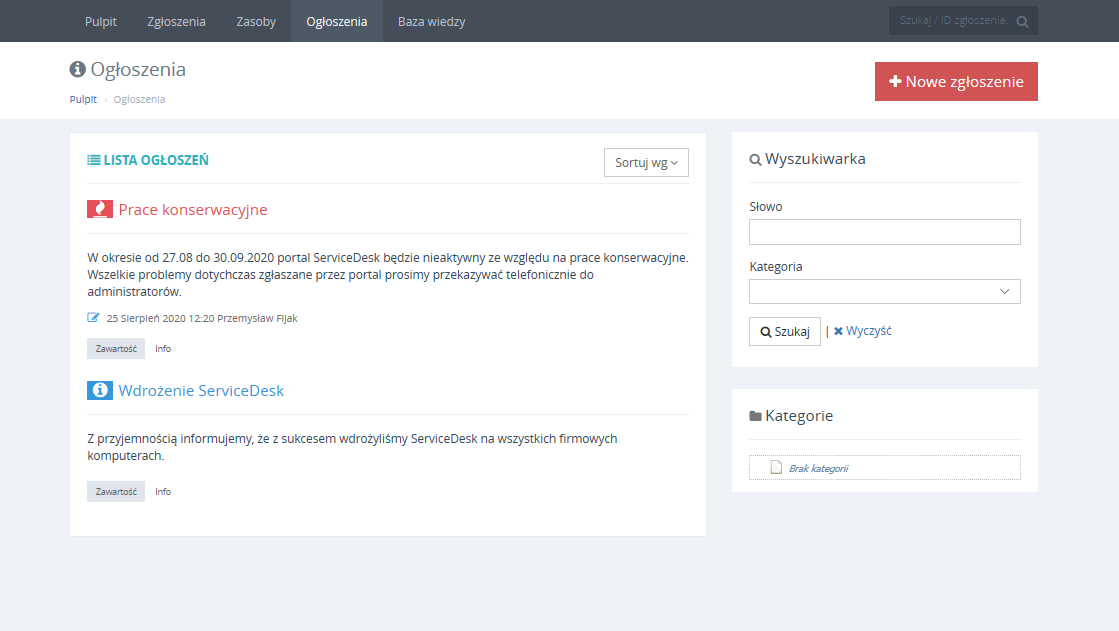Viewport: 1119px width, 631px height.
Task: Select Zawartość tab under Wdrożenie ServiceDesk
Action: (x=116, y=491)
